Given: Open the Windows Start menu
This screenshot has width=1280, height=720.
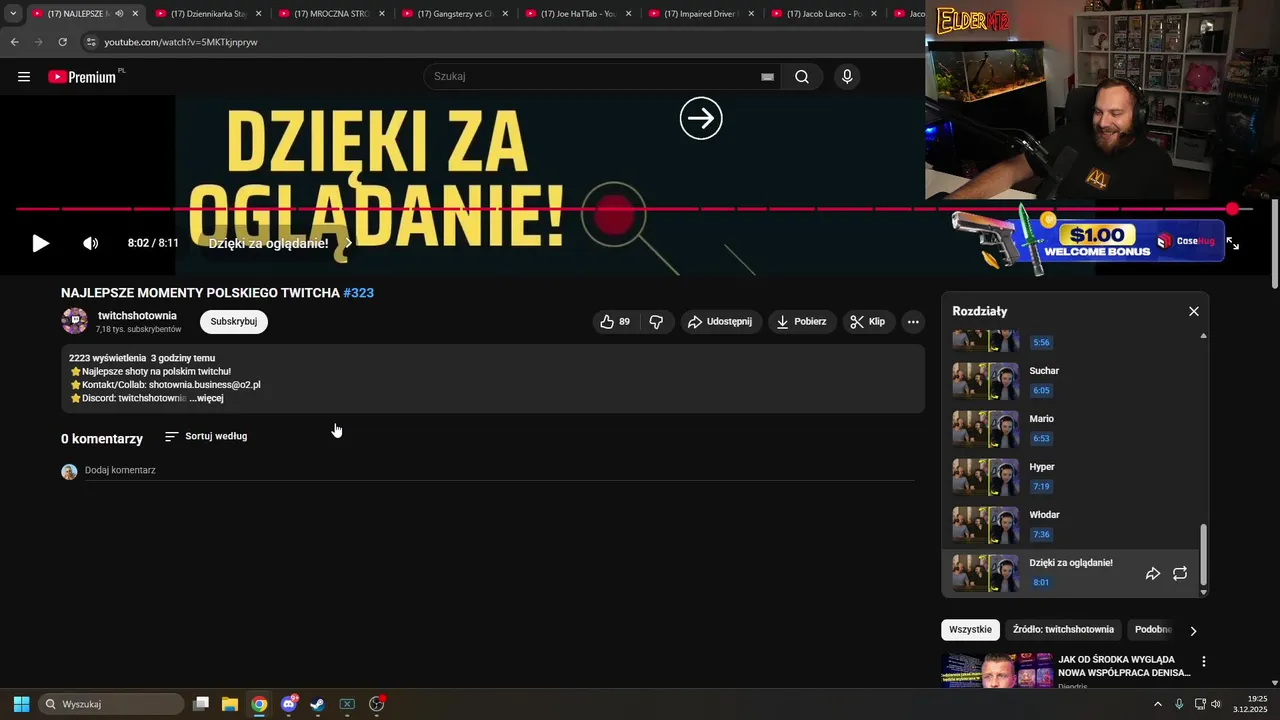Looking at the screenshot, I should tap(21, 704).
